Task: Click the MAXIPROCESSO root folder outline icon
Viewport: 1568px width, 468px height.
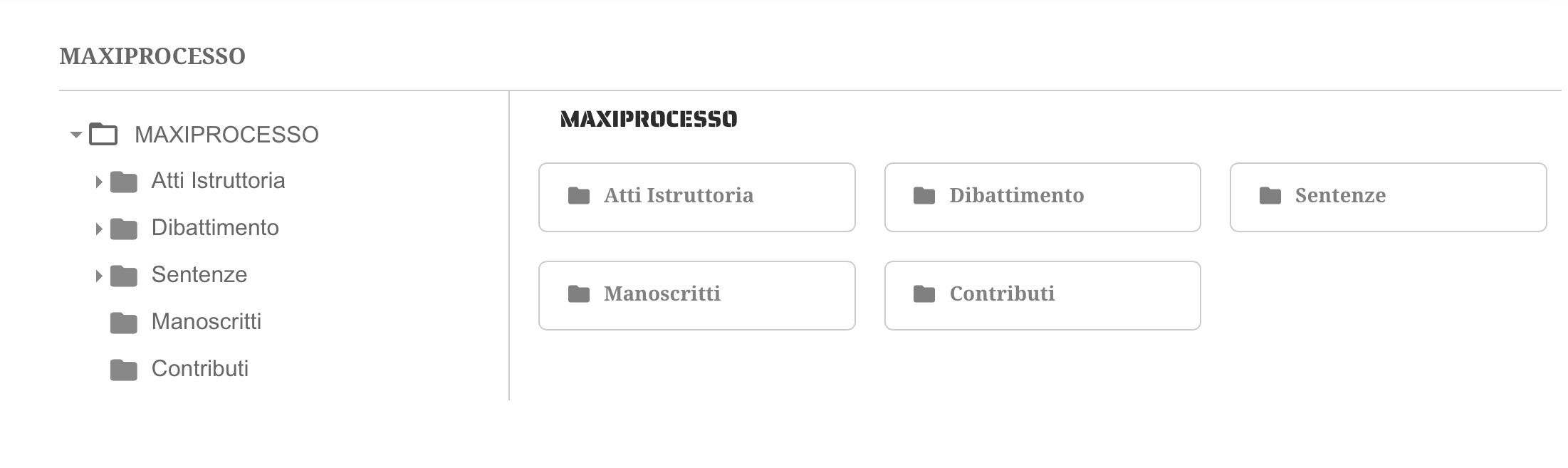Action: (103, 134)
